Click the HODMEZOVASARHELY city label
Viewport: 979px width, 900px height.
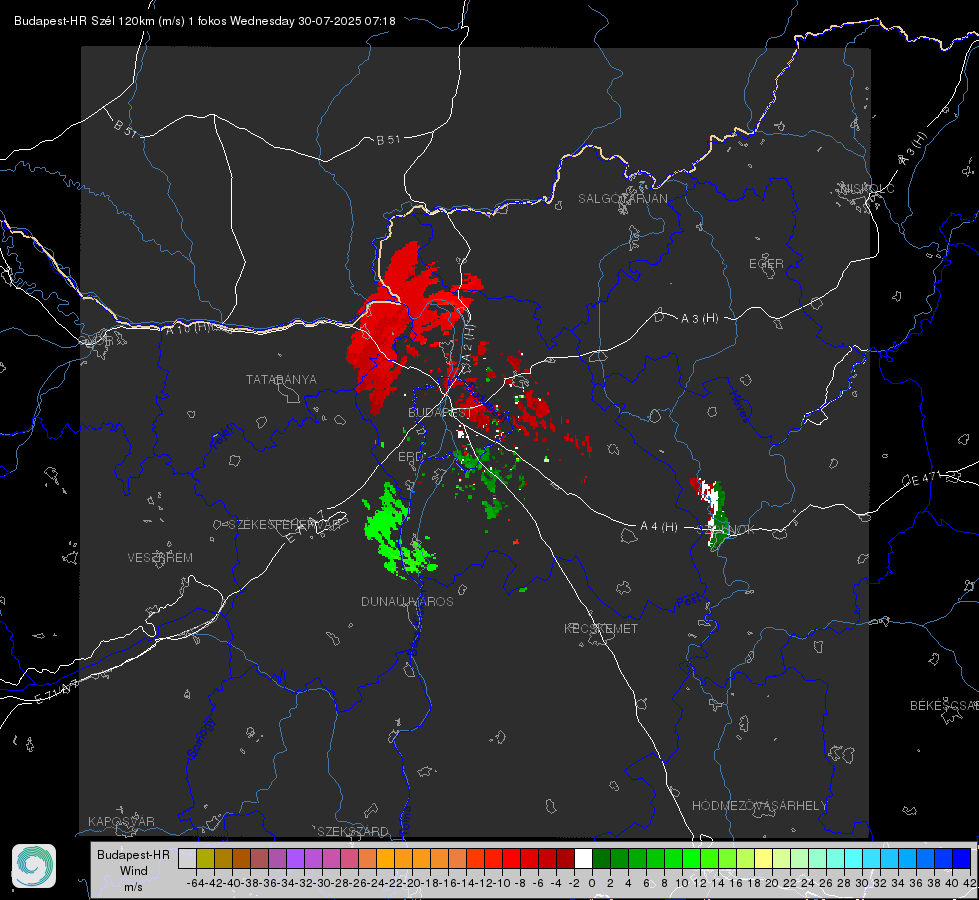(759, 805)
